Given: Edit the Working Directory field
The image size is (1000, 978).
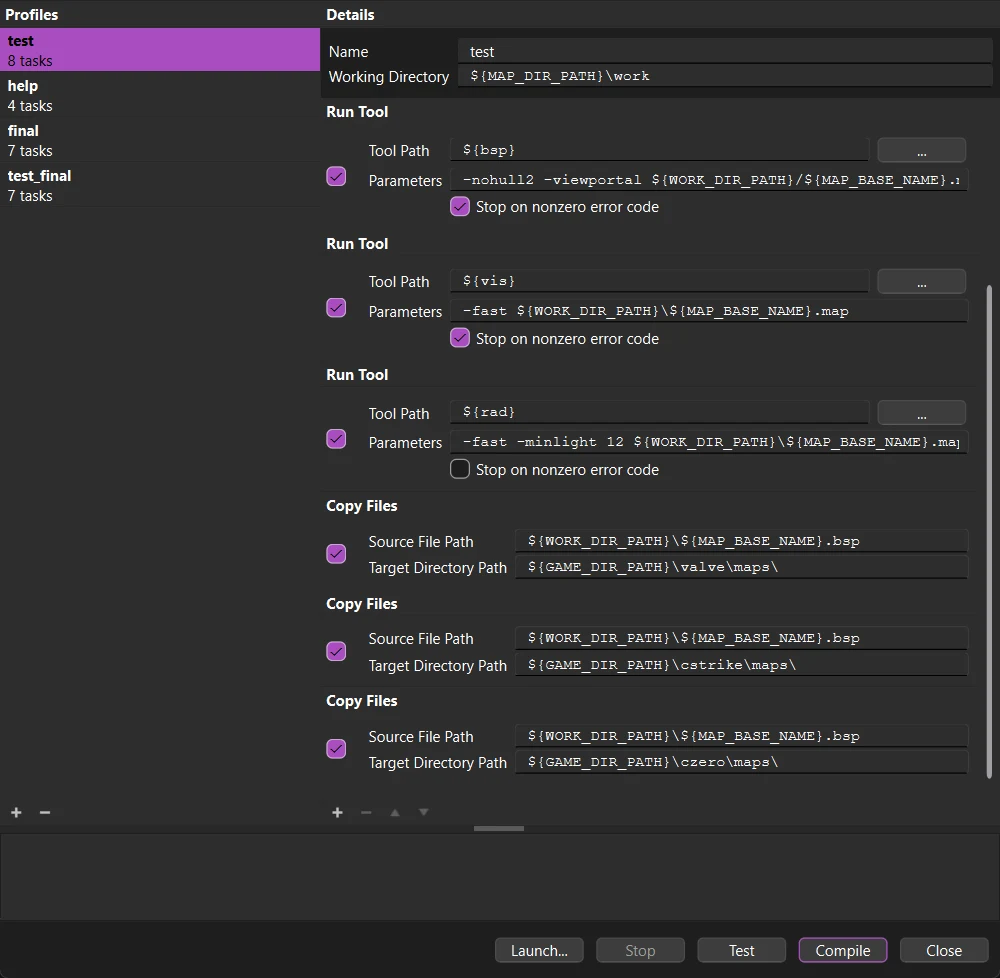Looking at the screenshot, I should pos(724,76).
